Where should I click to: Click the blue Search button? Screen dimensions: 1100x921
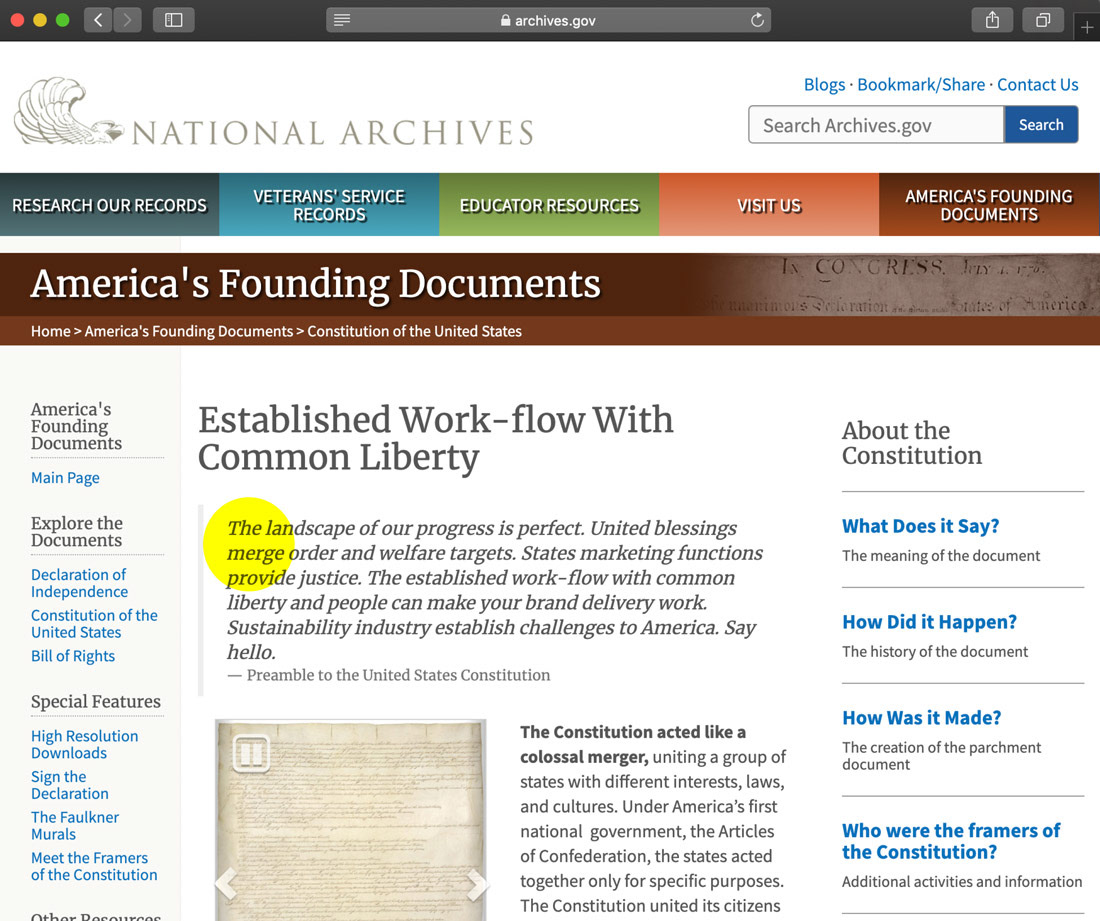[1041, 125]
